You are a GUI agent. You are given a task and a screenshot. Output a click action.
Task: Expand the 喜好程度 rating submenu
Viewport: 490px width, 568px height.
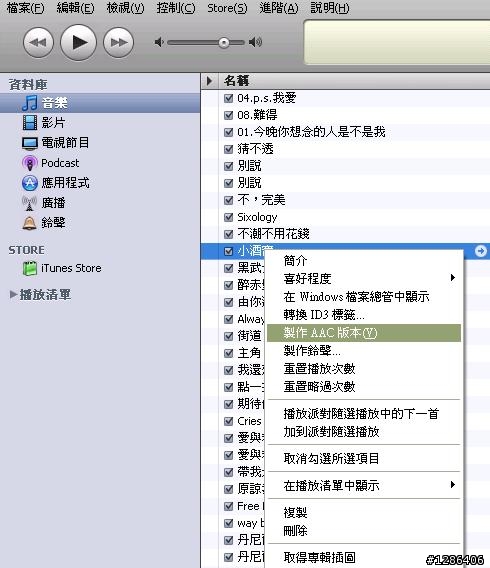click(364, 278)
